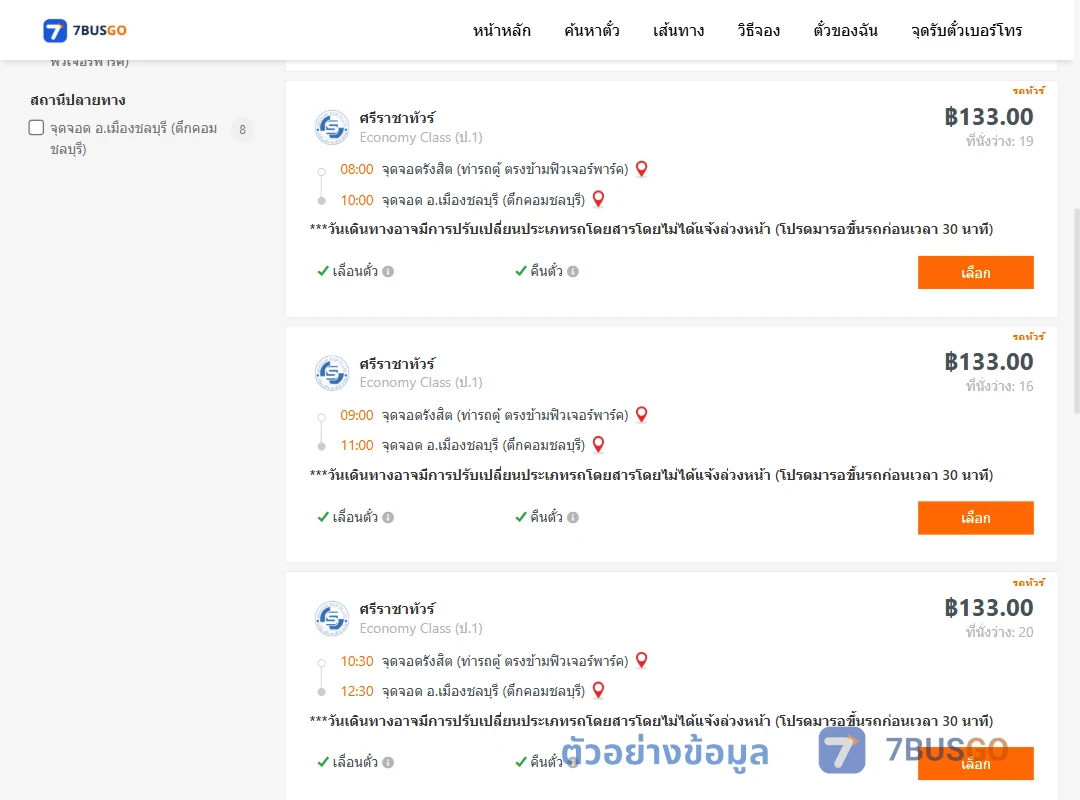
Task: Click info icon beside เลื่อนตั๋ว in 09:00 trip
Action: point(388,517)
